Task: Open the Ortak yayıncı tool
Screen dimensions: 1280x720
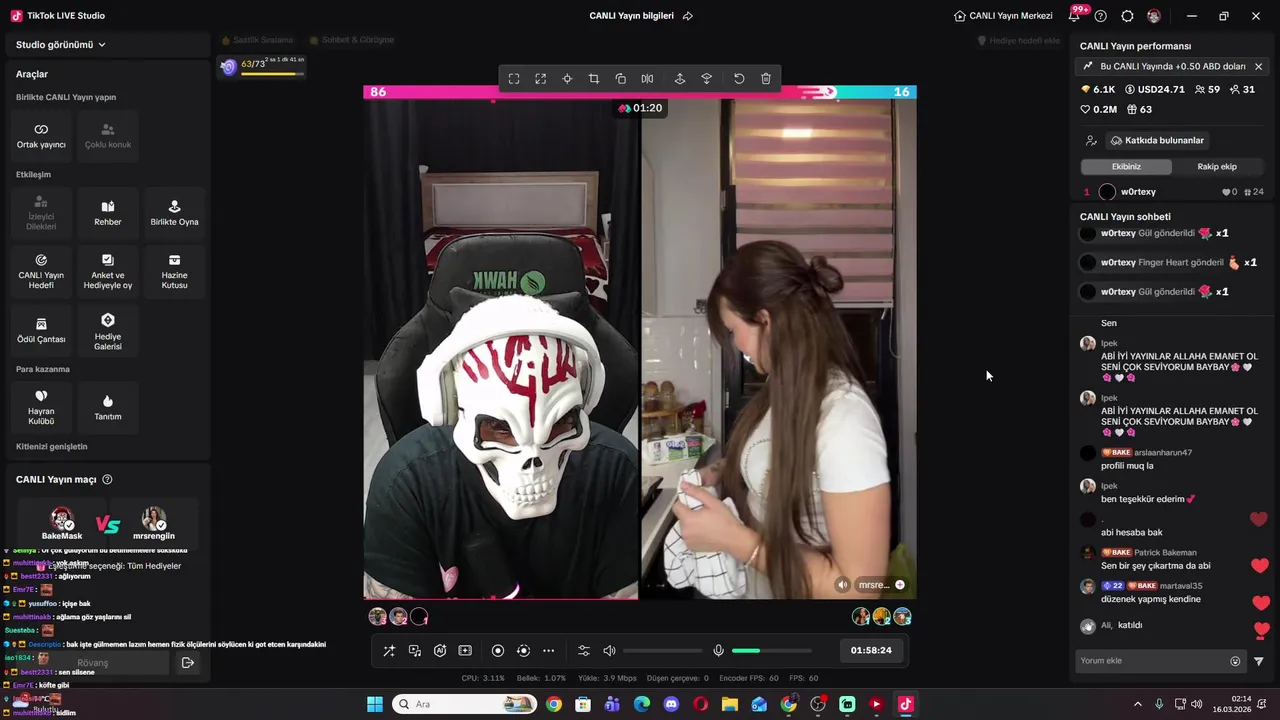Action: pyautogui.click(x=41, y=136)
